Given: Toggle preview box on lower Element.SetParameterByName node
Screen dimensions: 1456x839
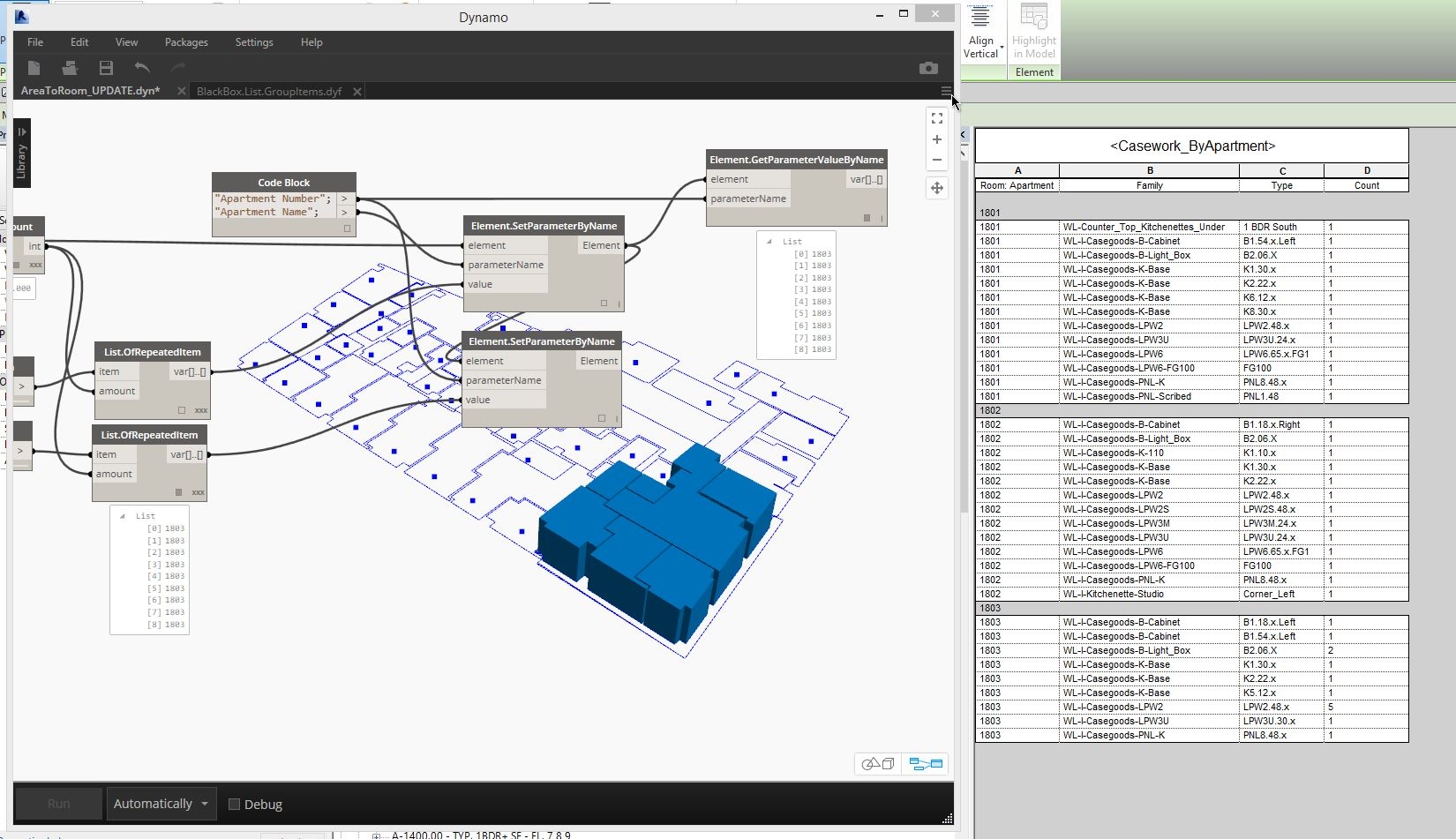Looking at the screenshot, I should (602, 418).
